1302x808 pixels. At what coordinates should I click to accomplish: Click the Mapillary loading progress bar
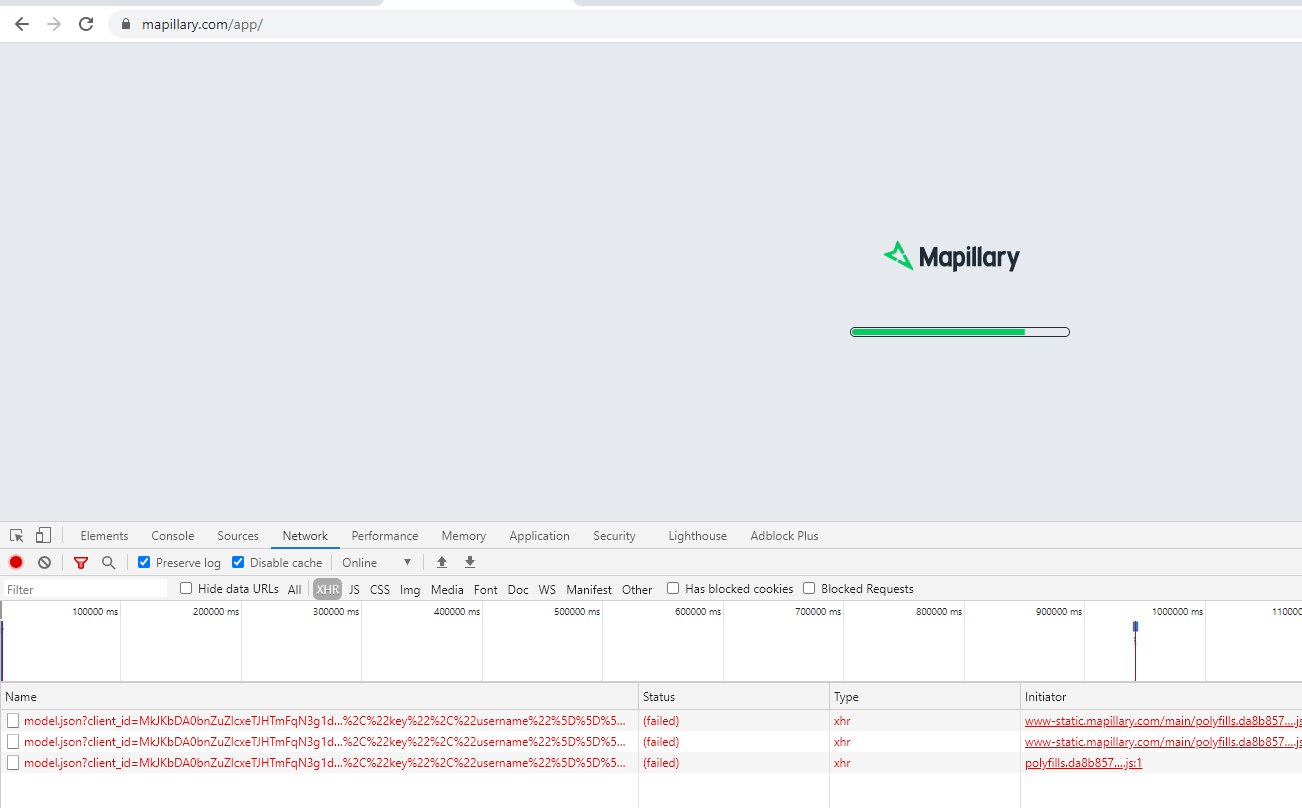960,332
